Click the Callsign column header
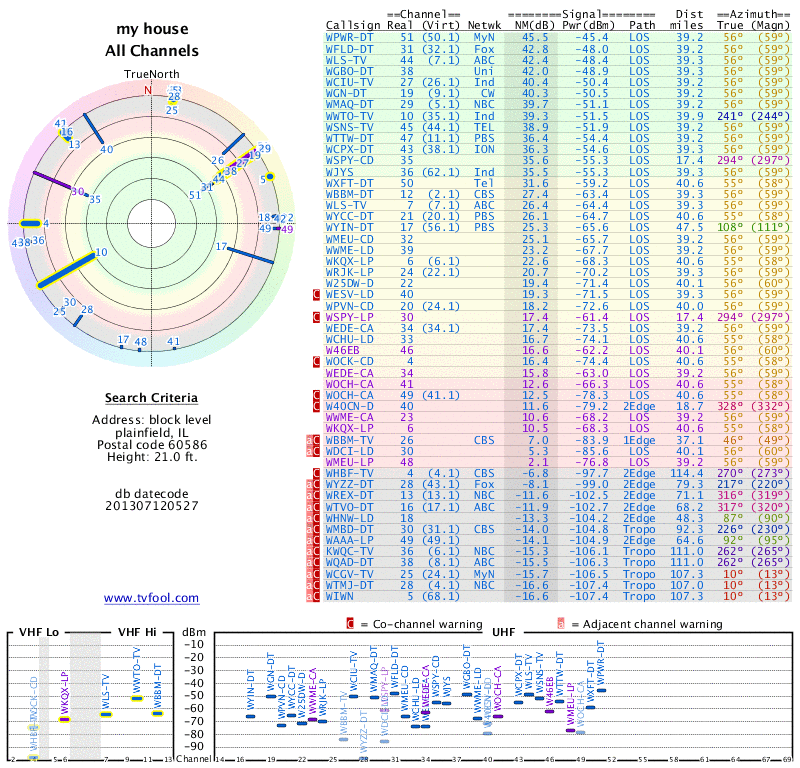Viewport: 800px width, 768px height. pos(354,24)
